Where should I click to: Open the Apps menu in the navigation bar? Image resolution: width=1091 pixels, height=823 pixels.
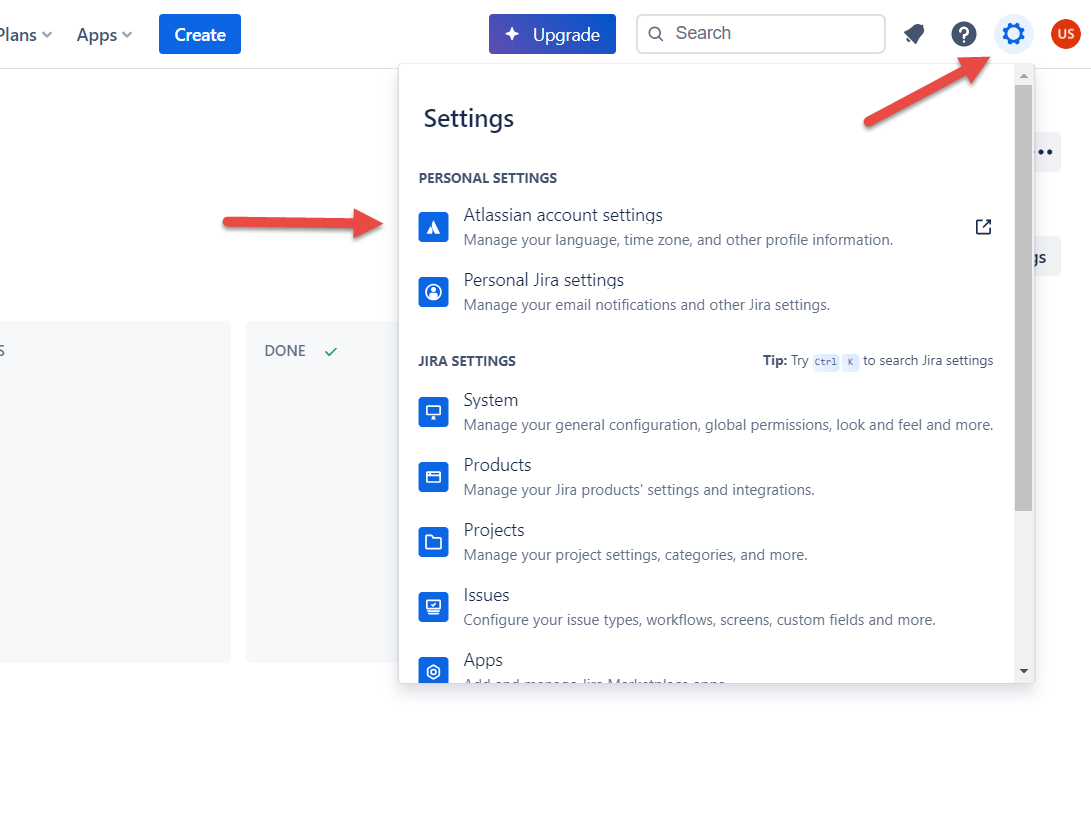(x=103, y=34)
